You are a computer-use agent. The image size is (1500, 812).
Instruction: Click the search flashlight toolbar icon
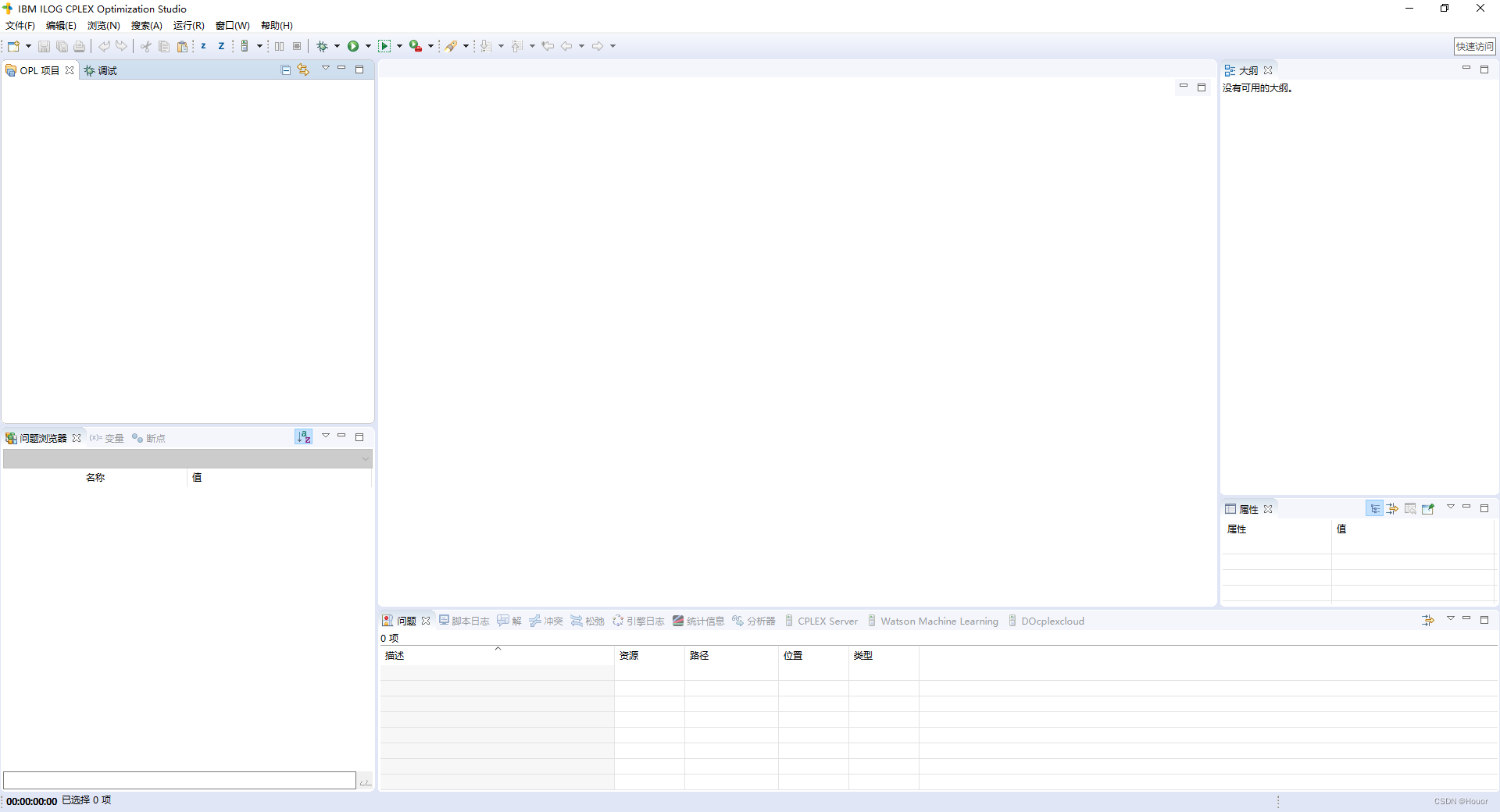pos(452,46)
